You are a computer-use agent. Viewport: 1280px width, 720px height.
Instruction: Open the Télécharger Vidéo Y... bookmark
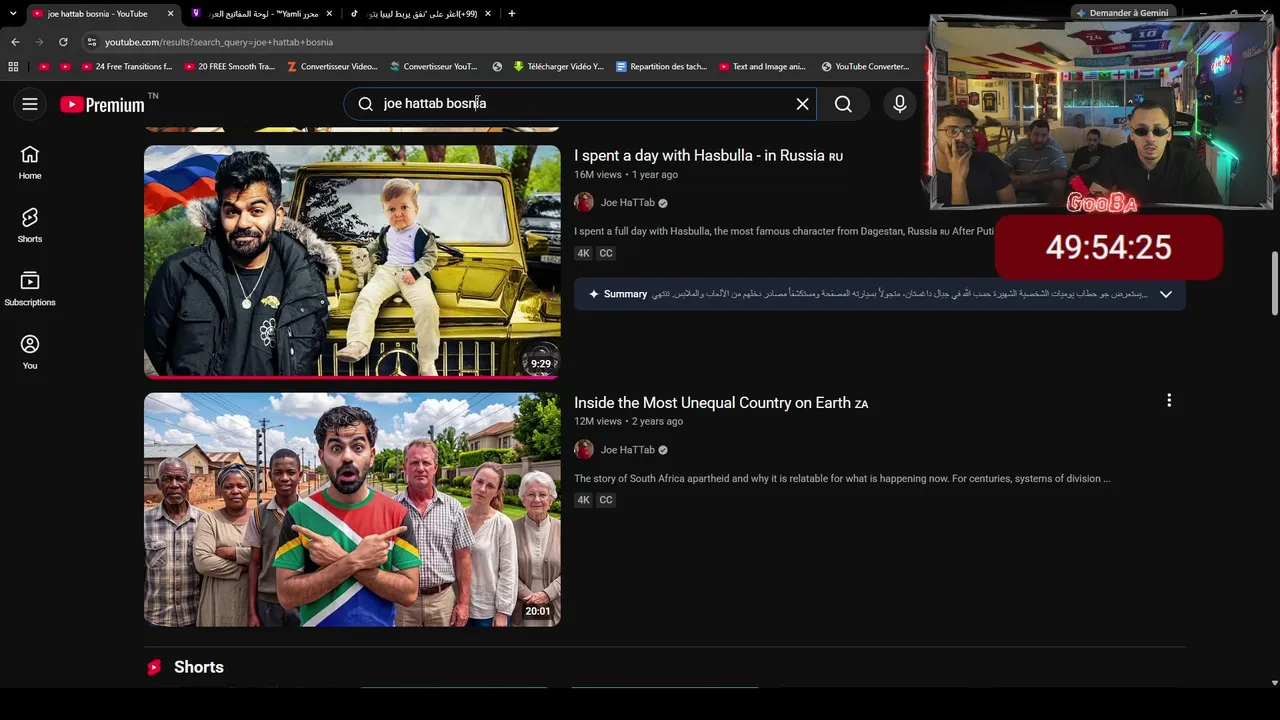pos(558,67)
